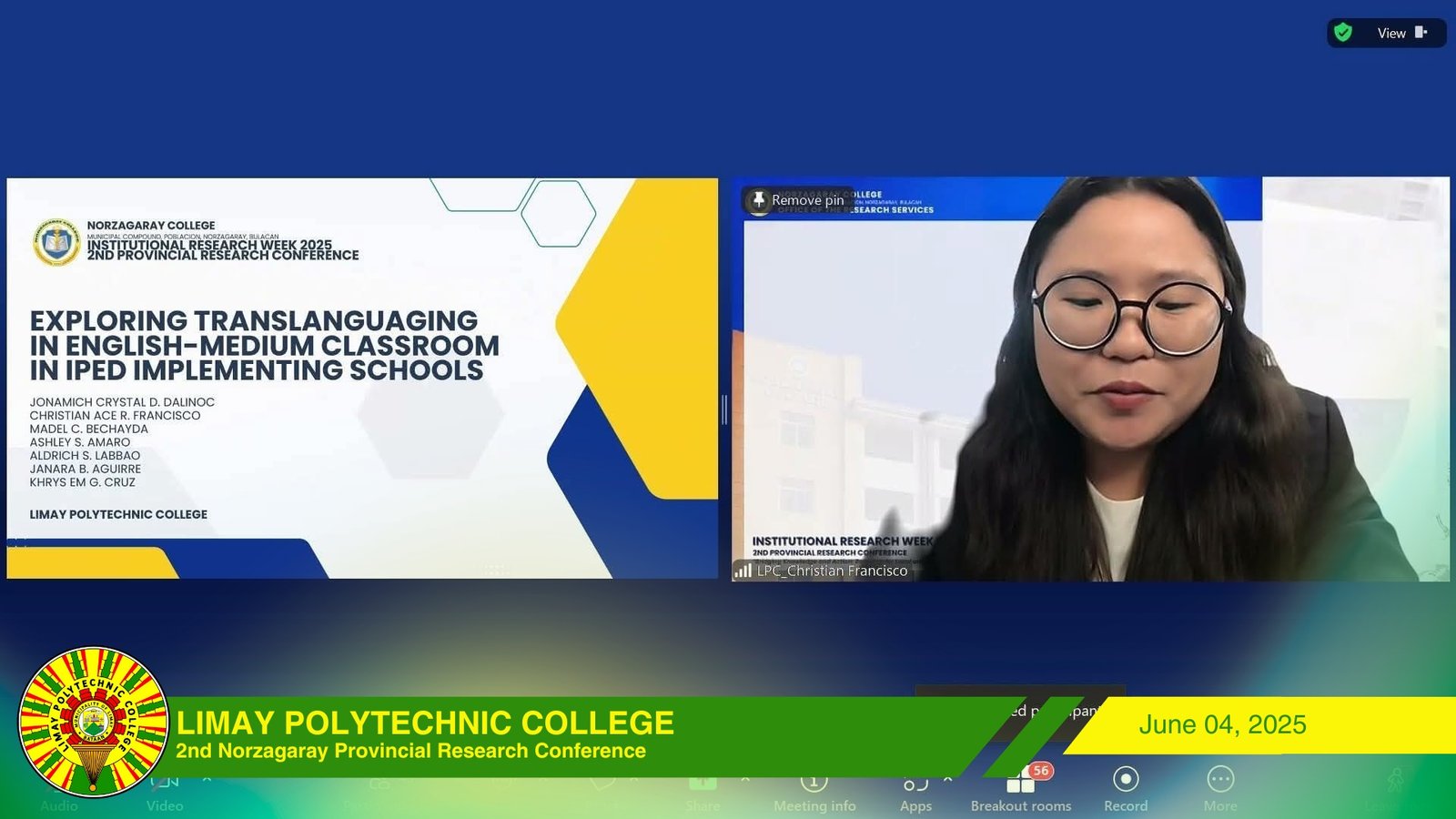Click Limay Polytechnic College text on the slide
The image size is (1456, 819).
pos(118,514)
